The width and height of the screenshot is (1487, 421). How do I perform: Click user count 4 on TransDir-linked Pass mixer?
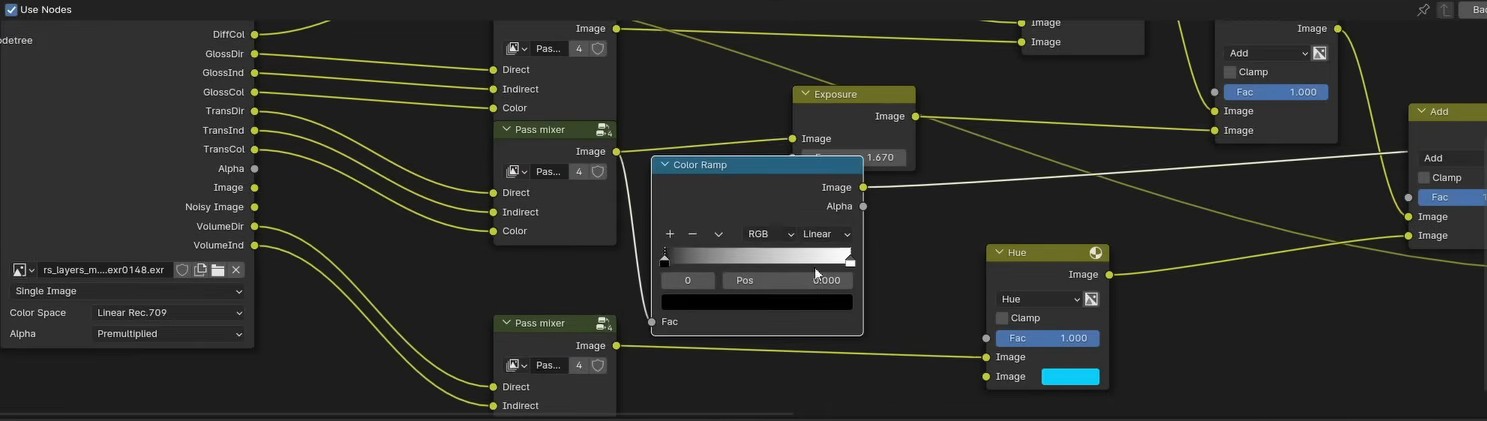pos(578,172)
